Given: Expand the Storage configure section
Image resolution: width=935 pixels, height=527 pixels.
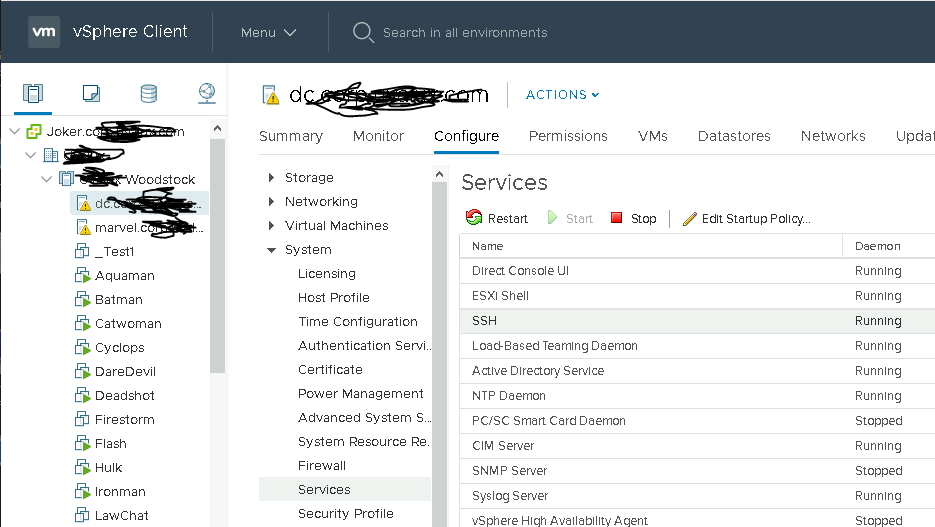Looking at the screenshot, I should coord(271,177).
